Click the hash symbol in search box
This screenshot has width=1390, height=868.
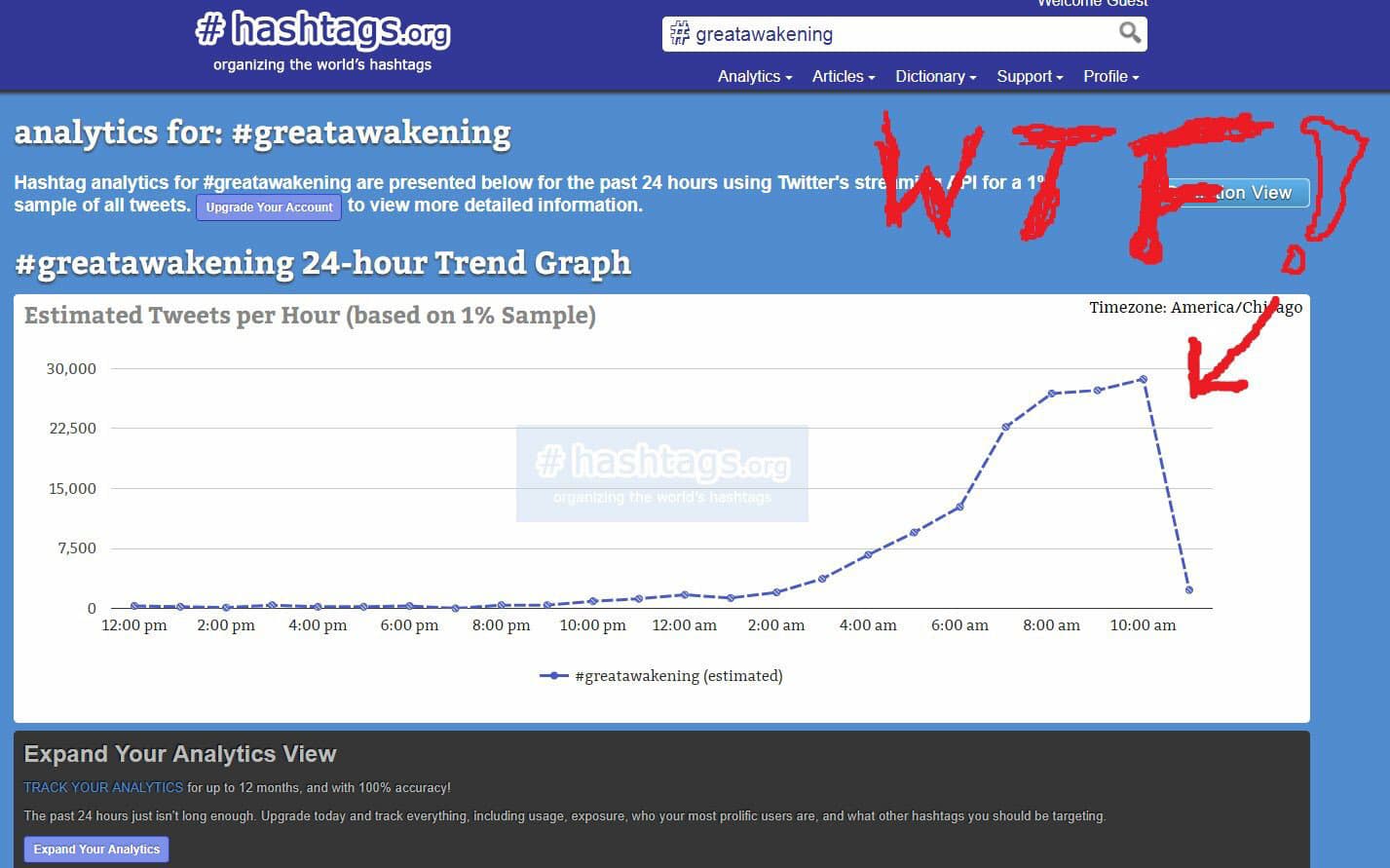click(x=679, y=34)
